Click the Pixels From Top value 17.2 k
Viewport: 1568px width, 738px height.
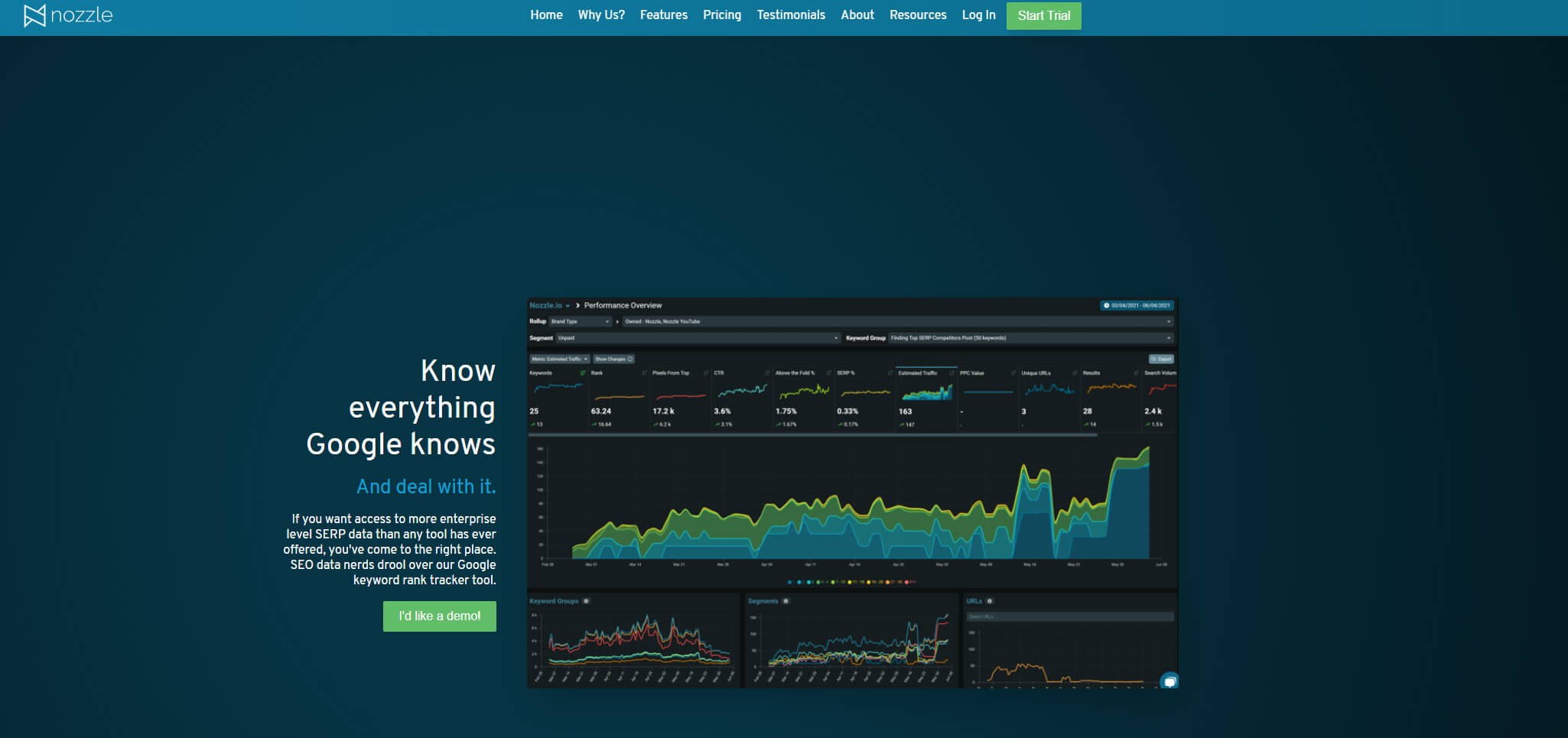(x=663, y=411)
